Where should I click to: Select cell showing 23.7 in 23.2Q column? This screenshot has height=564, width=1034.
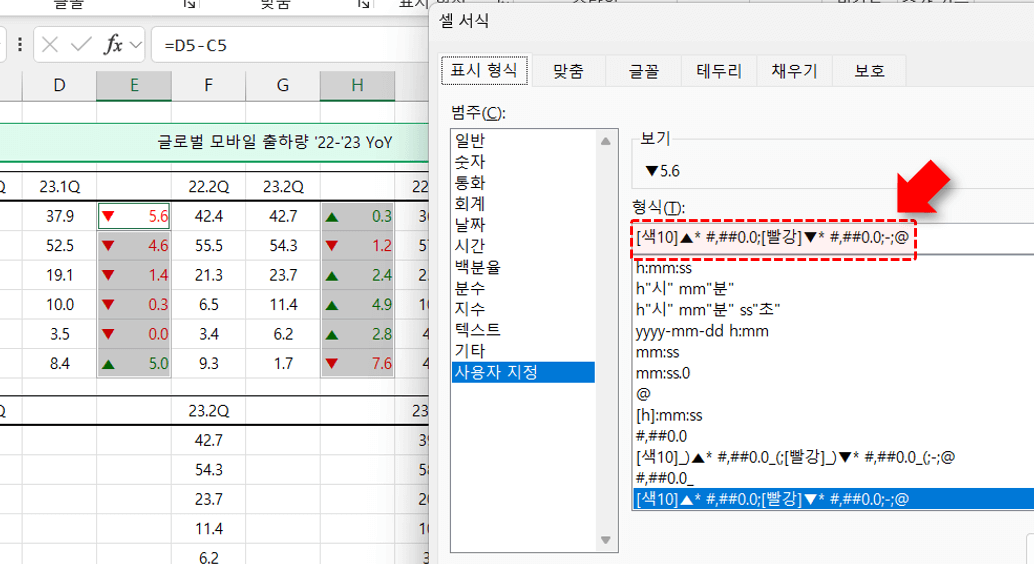283,275
